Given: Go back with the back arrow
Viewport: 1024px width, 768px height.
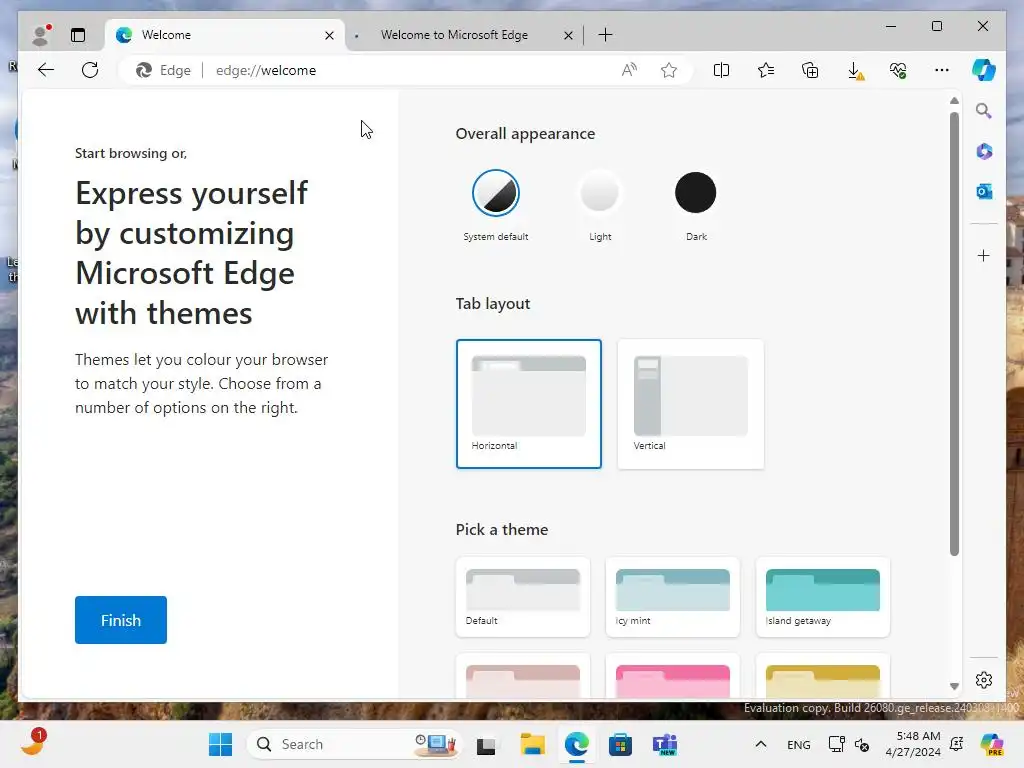Looking at the screenshot, I should [46, 70].
